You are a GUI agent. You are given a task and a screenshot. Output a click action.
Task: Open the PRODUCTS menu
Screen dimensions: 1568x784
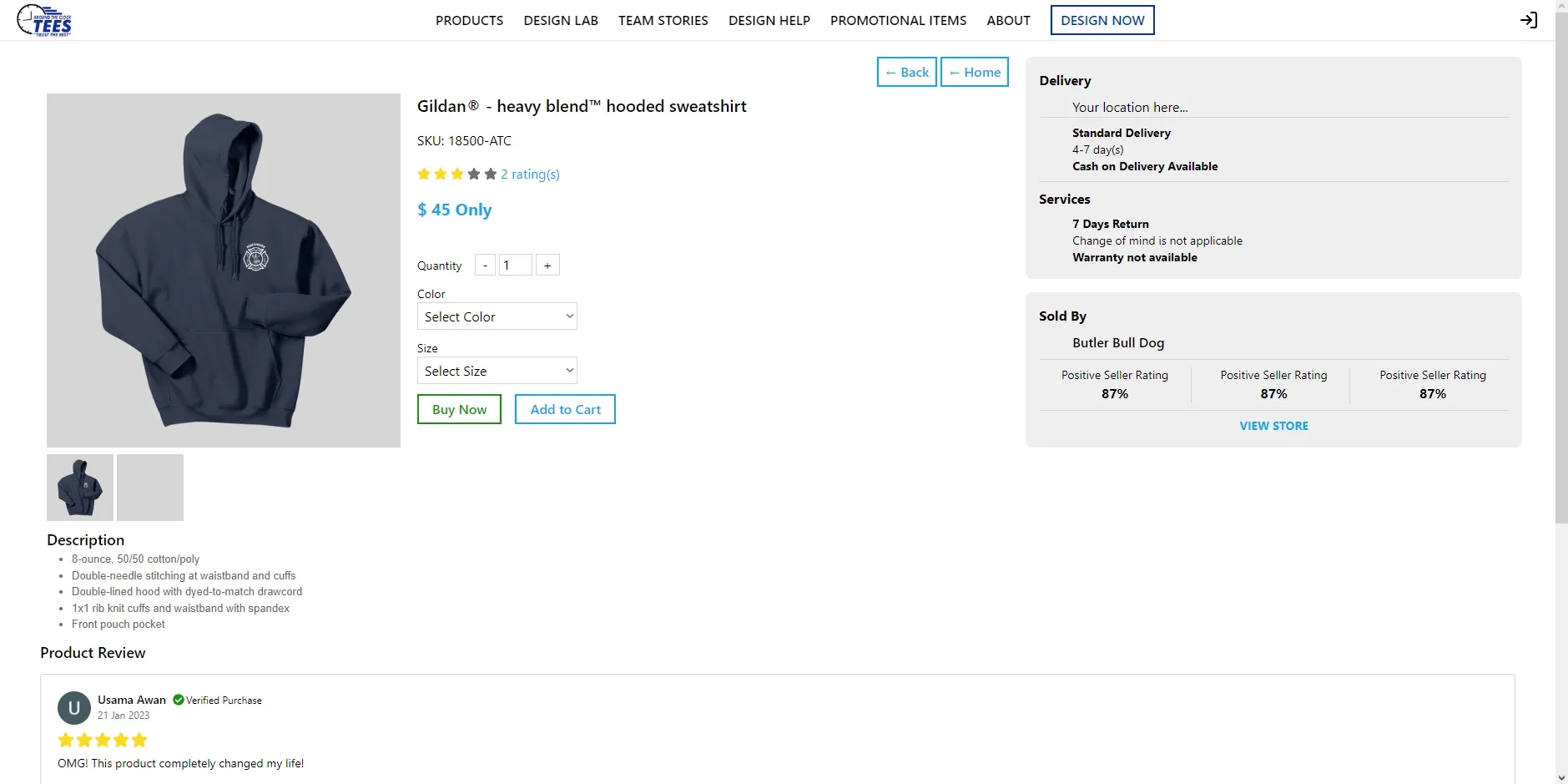tap(469, 20)
